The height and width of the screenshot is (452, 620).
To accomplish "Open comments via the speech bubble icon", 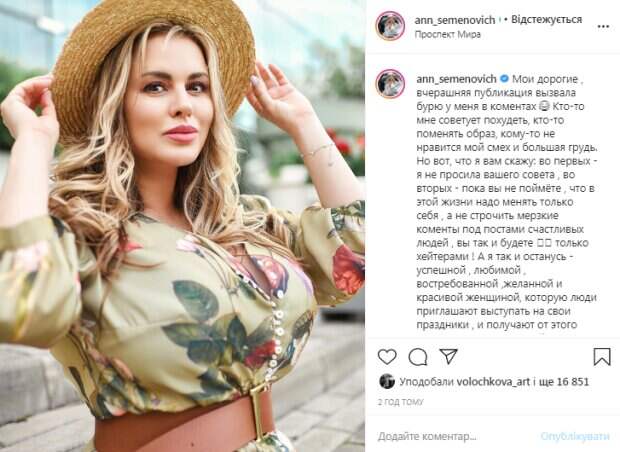I will point(418,357).
